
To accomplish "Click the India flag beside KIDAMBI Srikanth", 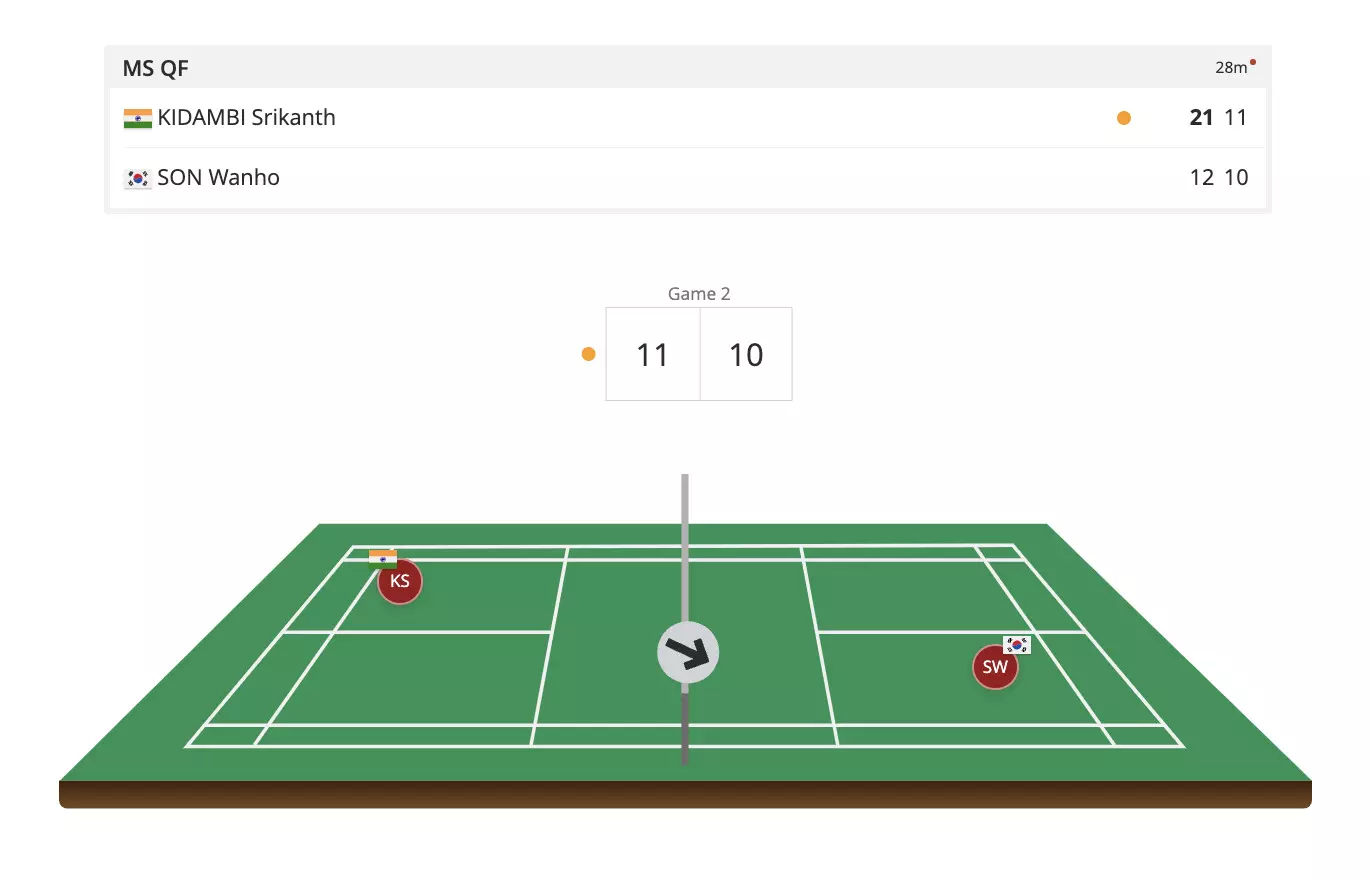I will point(138,118).
